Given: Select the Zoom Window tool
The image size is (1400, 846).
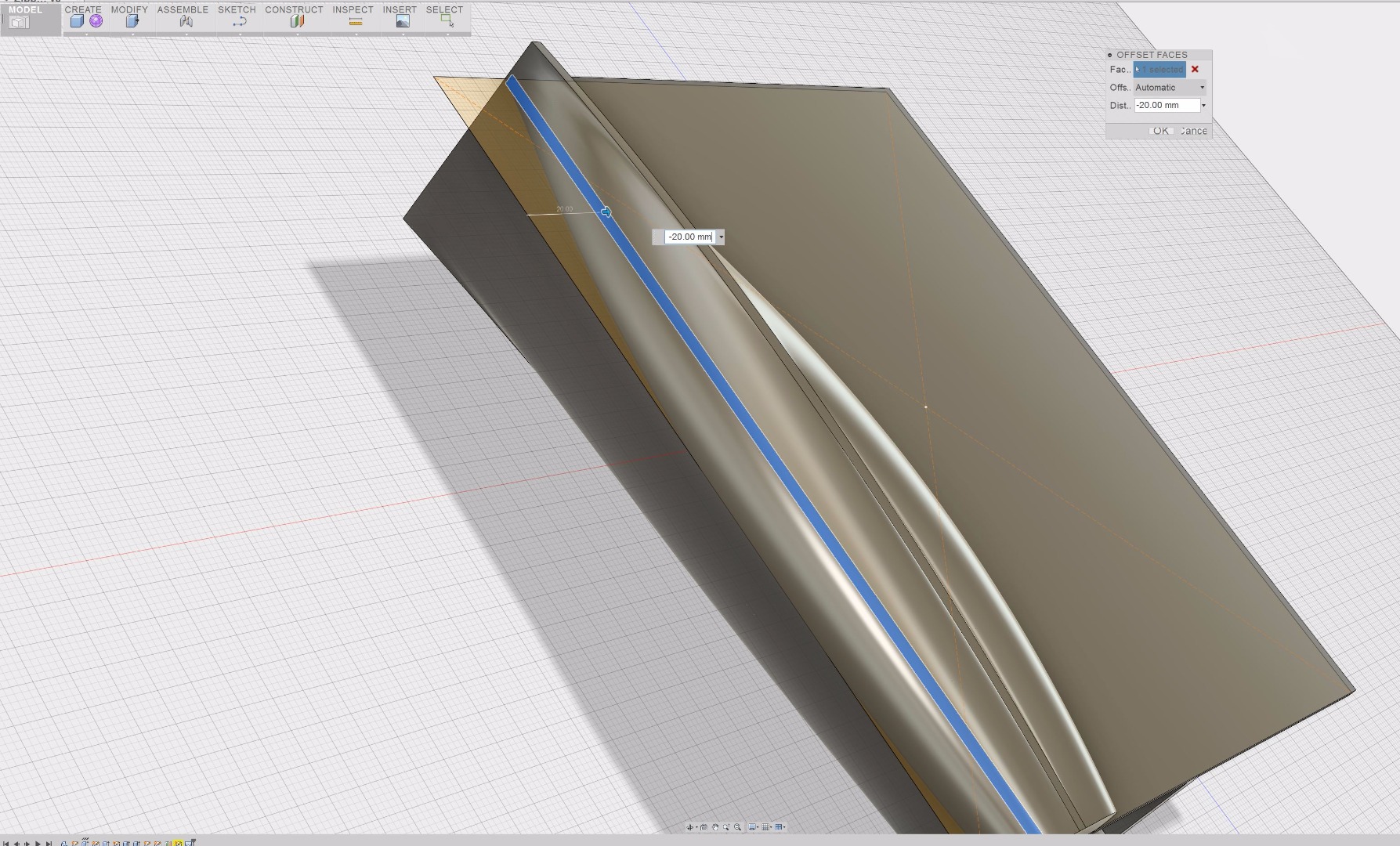Looking at the screenshot, I should [x=726, y=827].
